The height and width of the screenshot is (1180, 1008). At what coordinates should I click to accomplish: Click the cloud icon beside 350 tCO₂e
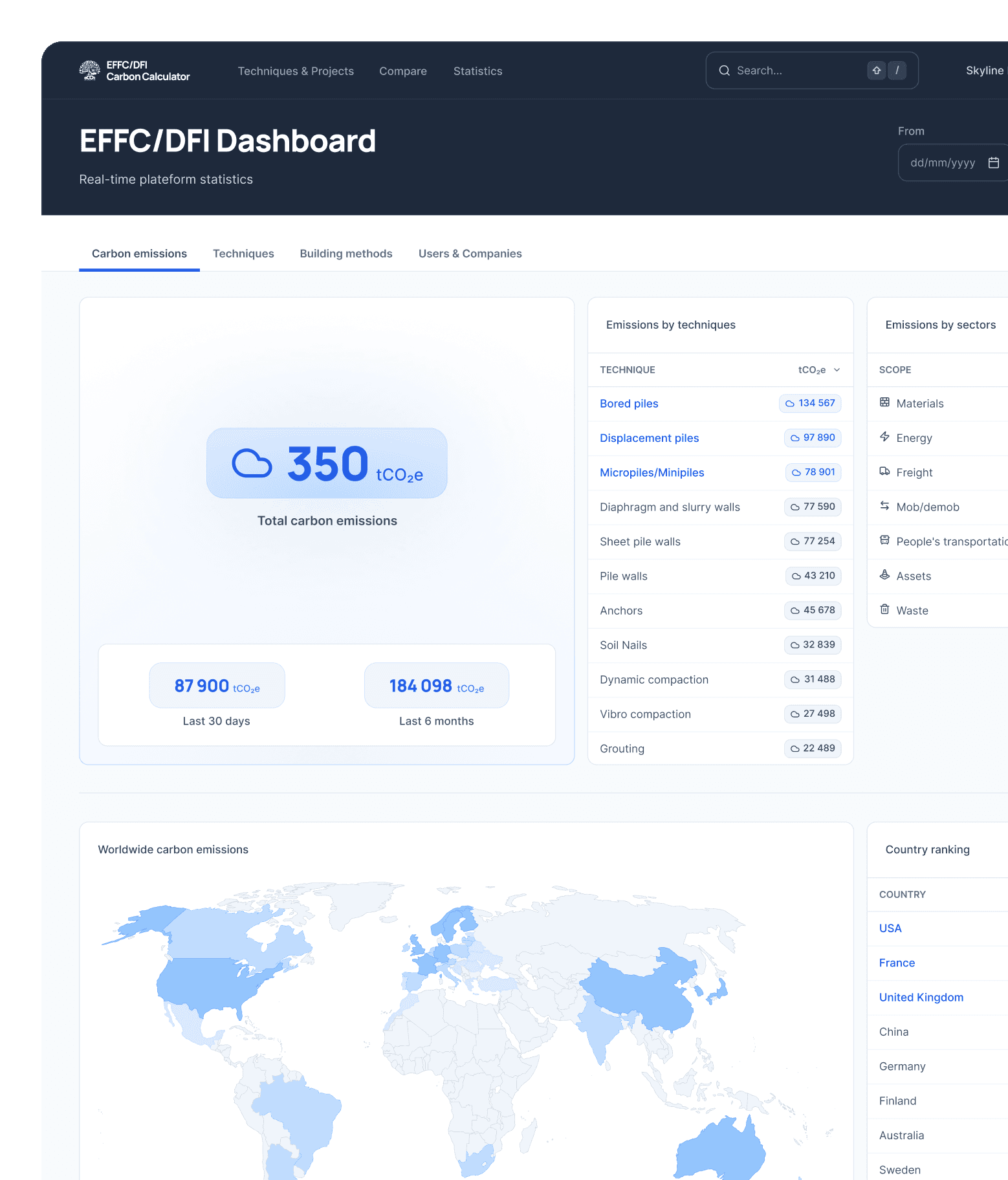click(252, 463)
